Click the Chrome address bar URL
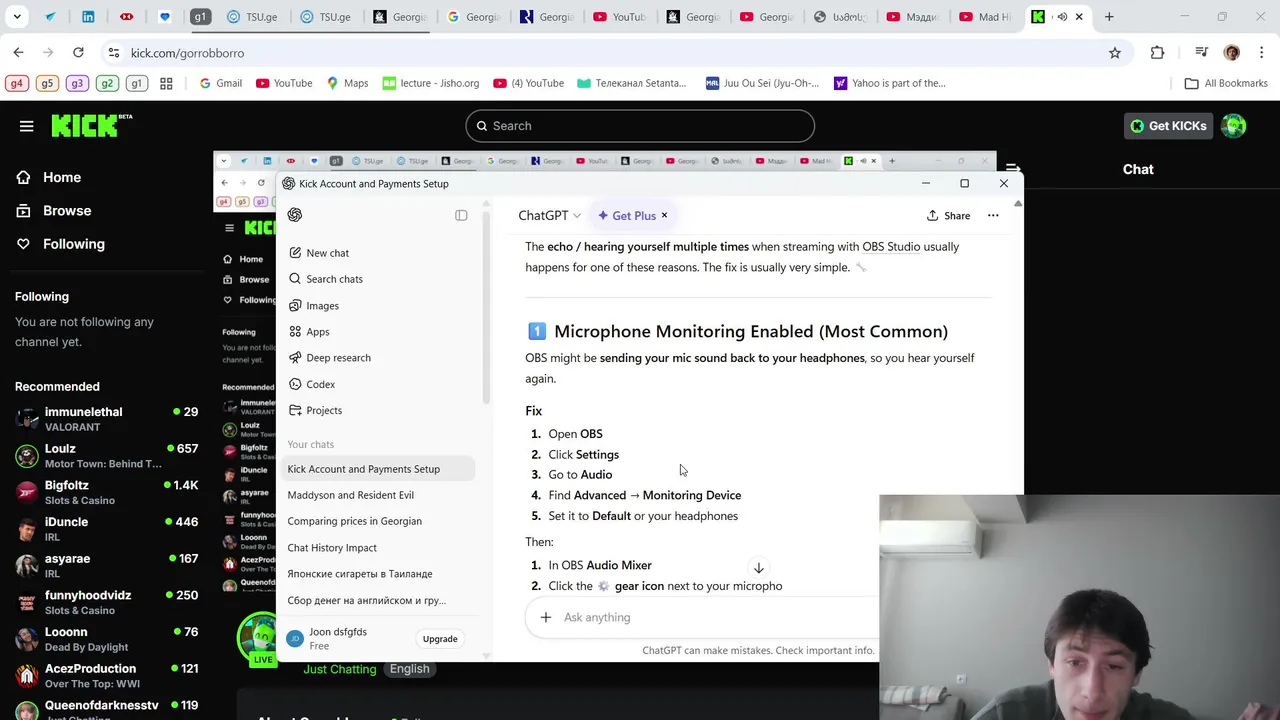 [x=187, y=53]
